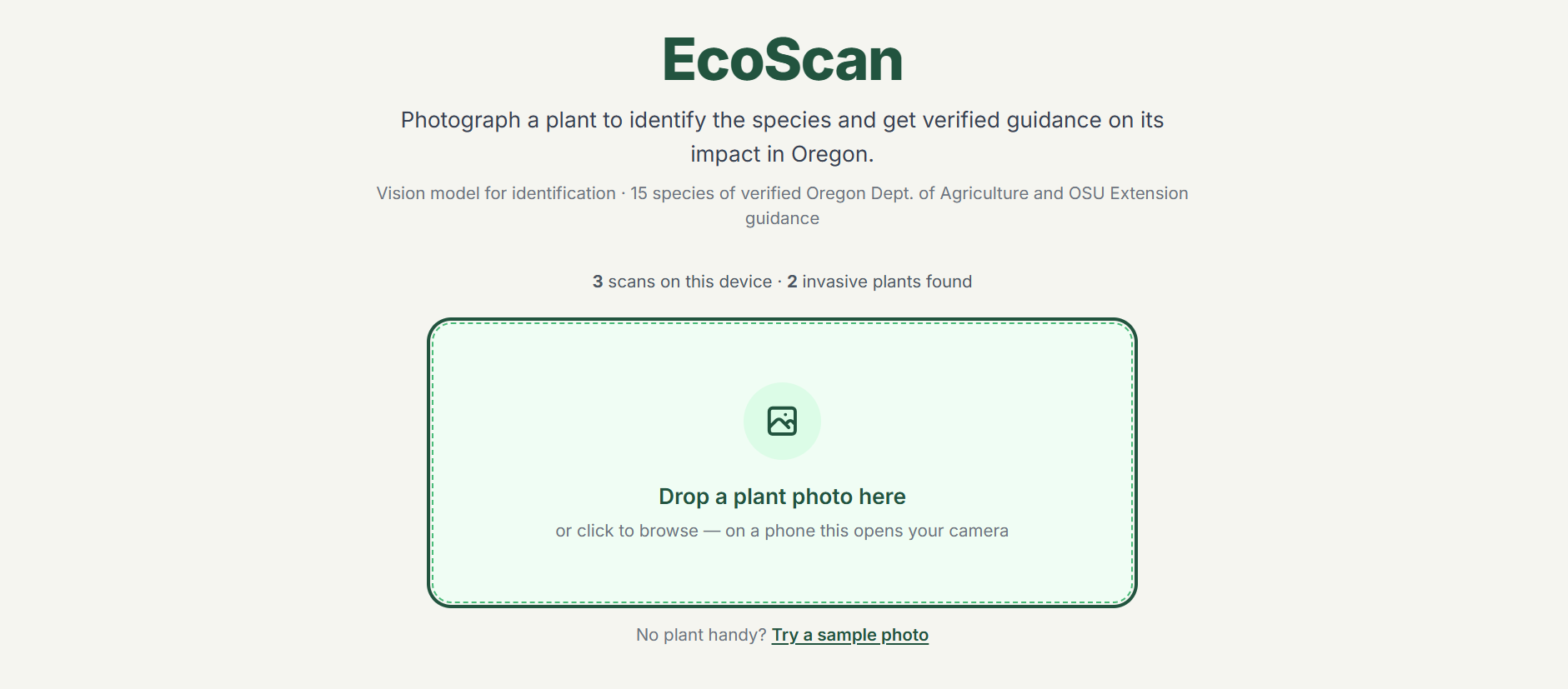Image resolution: width=1568 pixels, height=689 pixels.
Task: Open the Try a sample photo link
Action: click(x=849, y=635)
